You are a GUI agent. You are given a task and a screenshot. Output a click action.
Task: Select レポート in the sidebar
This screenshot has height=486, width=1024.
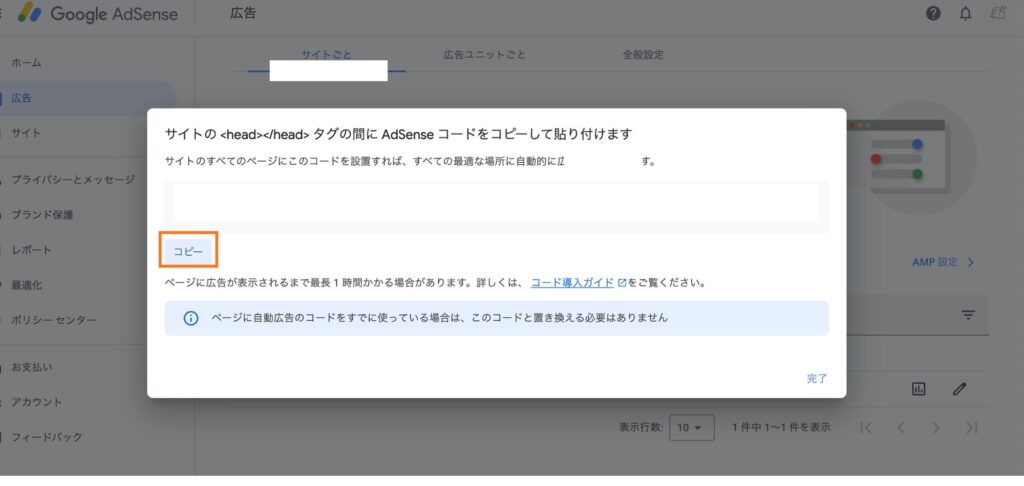coord(31,250)
